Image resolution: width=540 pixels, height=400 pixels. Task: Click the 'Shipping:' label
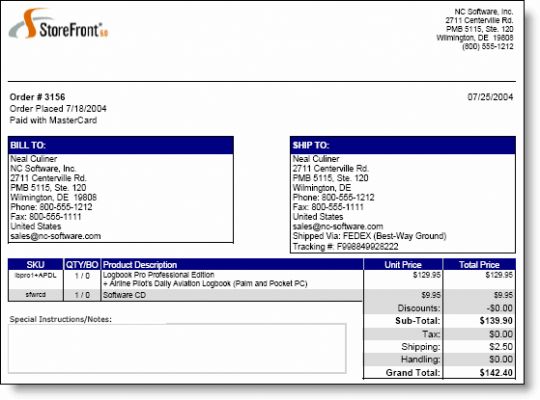[x=421, y=347]
